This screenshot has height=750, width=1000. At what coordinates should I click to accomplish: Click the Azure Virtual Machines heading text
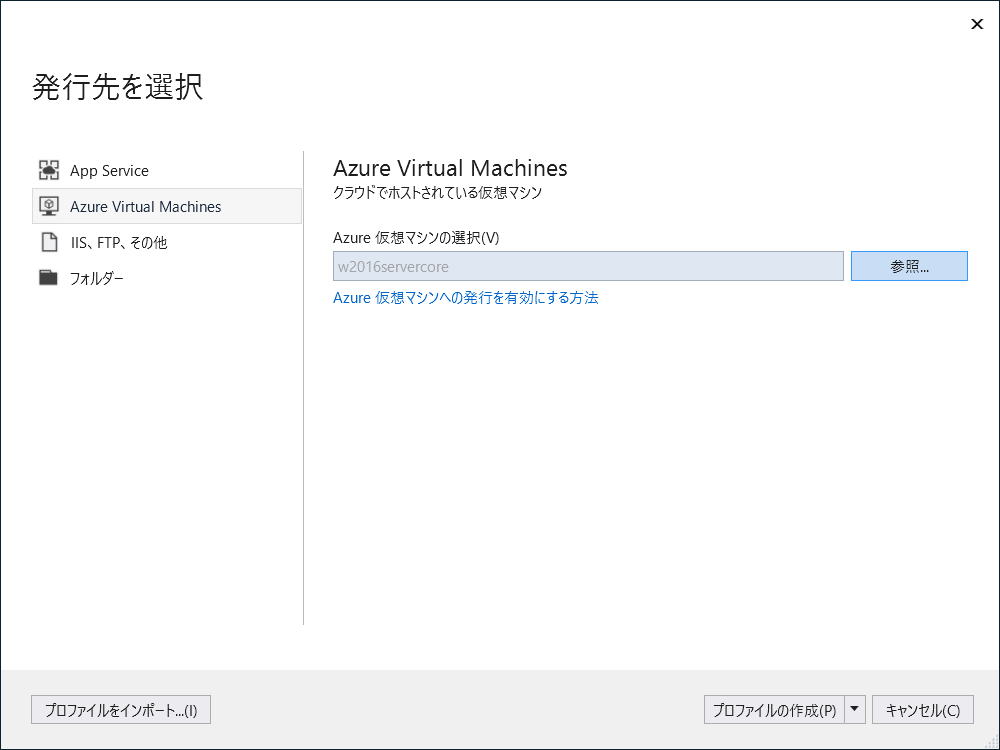(x=450, y=168)
